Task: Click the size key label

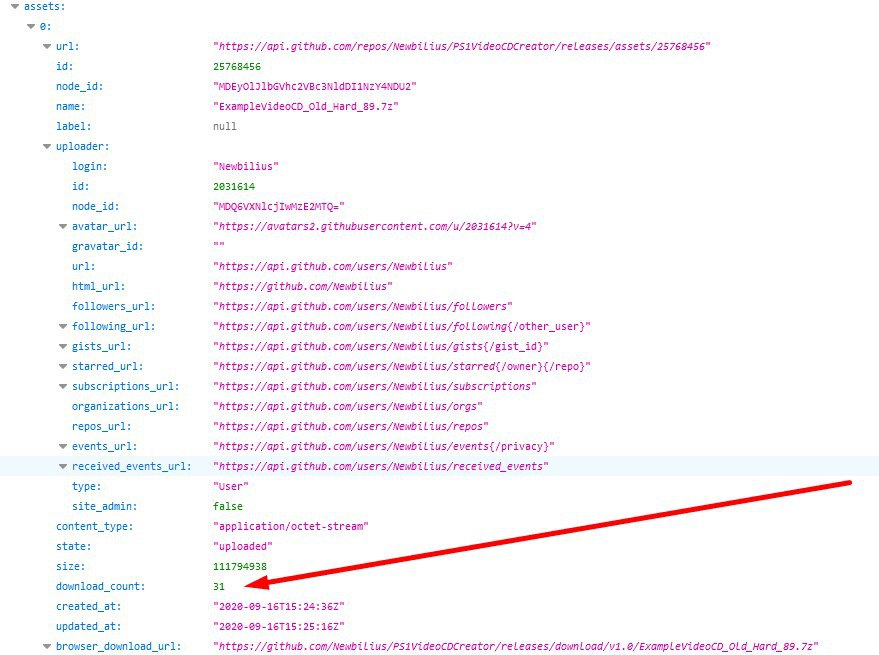Action: pyautogui.click(x=71, y=566)
